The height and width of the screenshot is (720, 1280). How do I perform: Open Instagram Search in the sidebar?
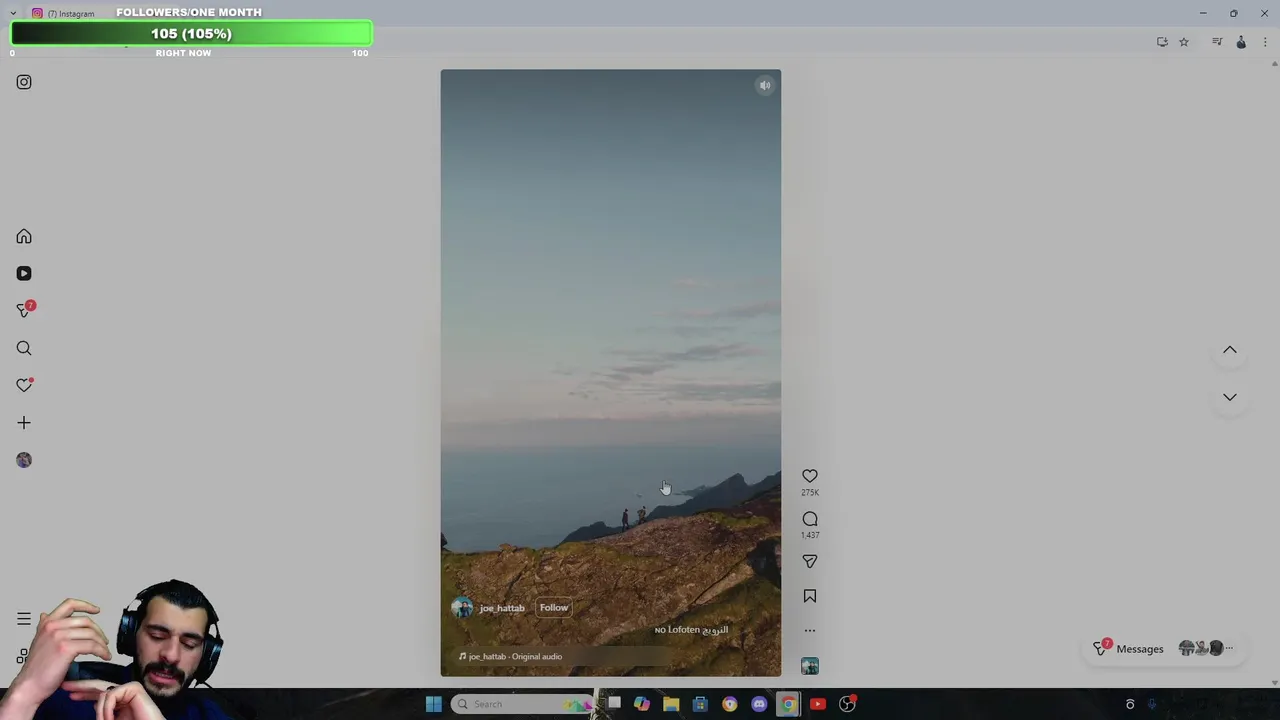(x=24, y=348)
